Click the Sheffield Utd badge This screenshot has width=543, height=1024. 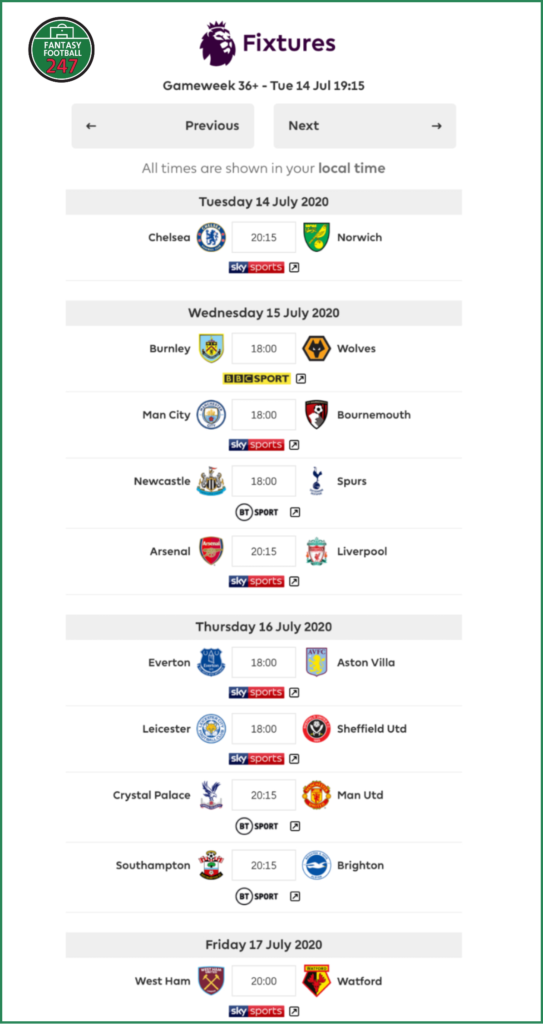[x=317, y=729]
